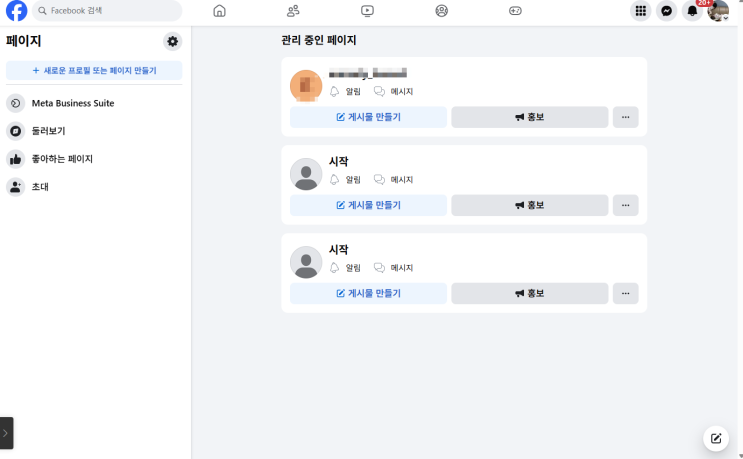Open the Watch video icon
The image size is (743, 459).
pos(367,11)
